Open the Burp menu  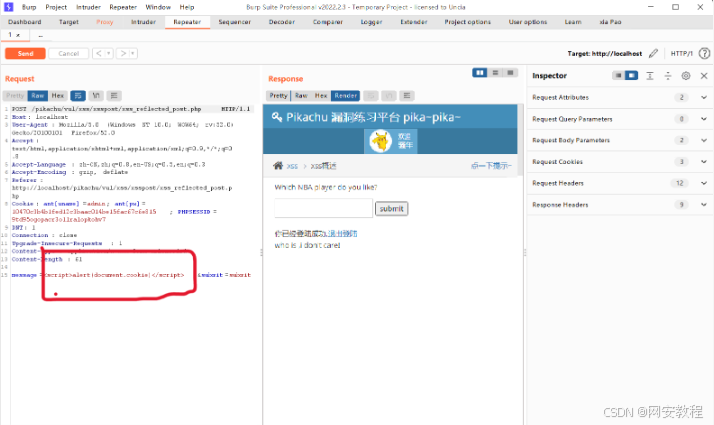pyautogui.click(x=29, y=7)
